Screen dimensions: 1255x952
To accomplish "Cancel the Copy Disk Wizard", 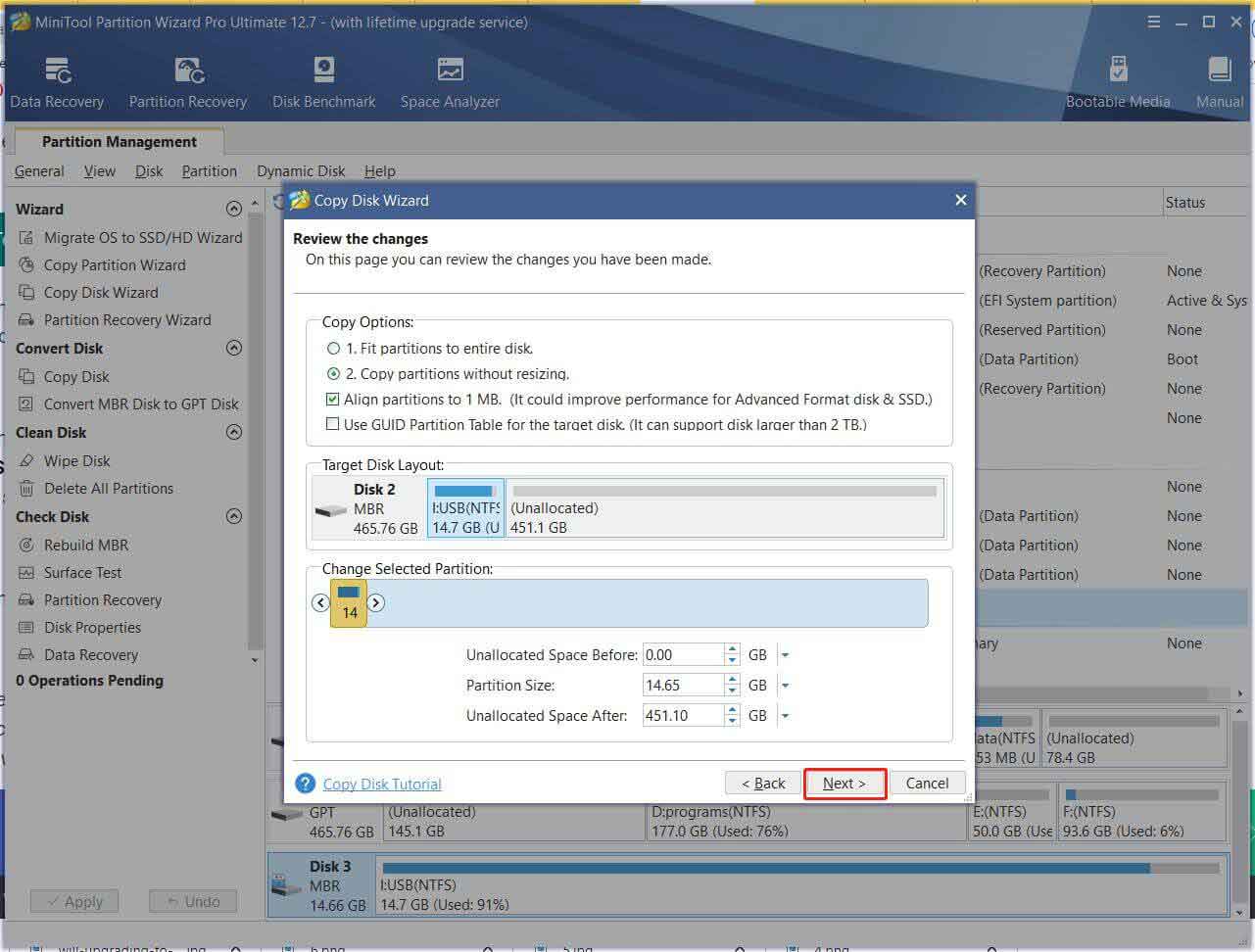I will [x=927, y=783].
